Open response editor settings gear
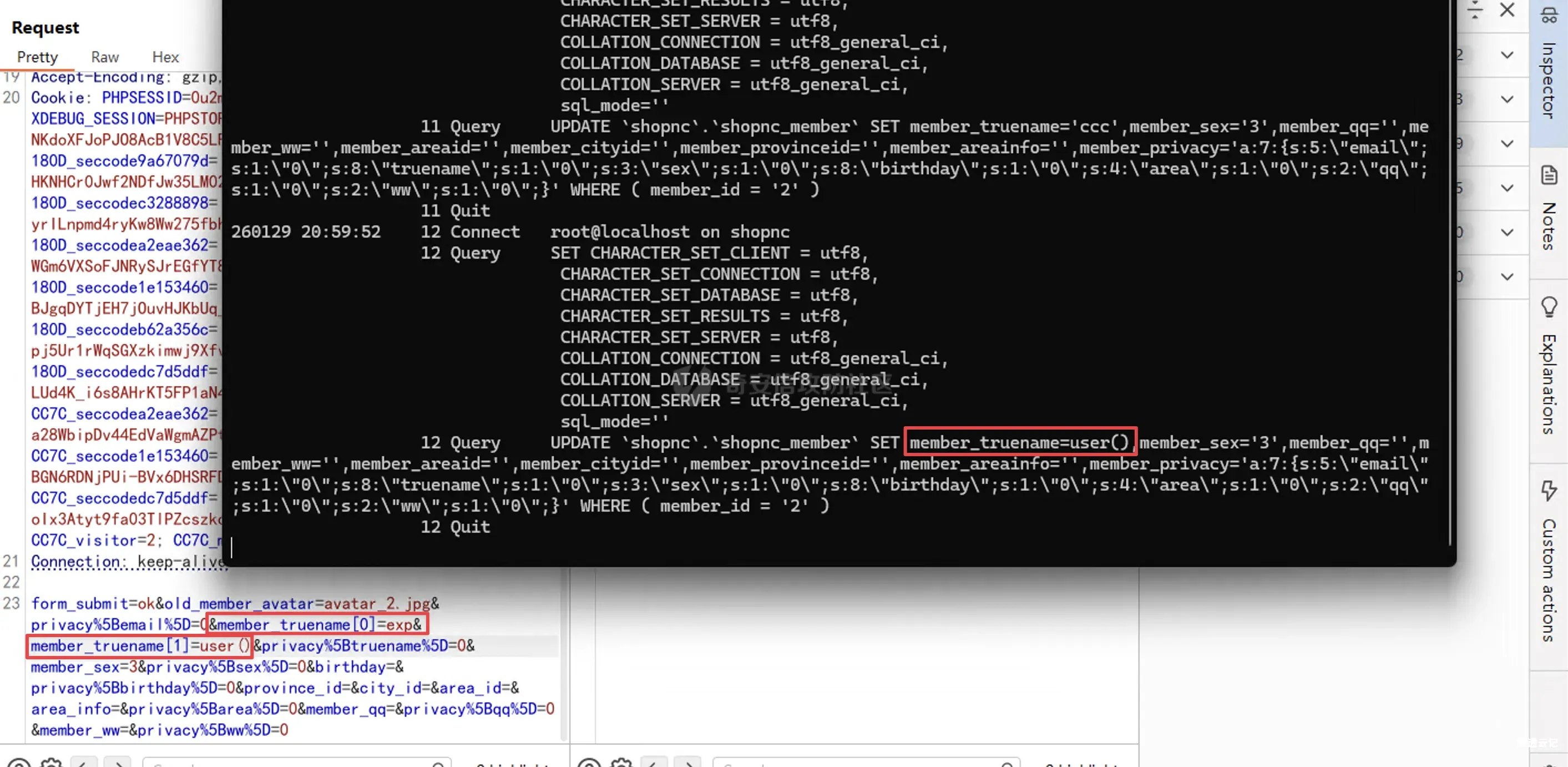The image size is (1568, 767). coord(621,763)
